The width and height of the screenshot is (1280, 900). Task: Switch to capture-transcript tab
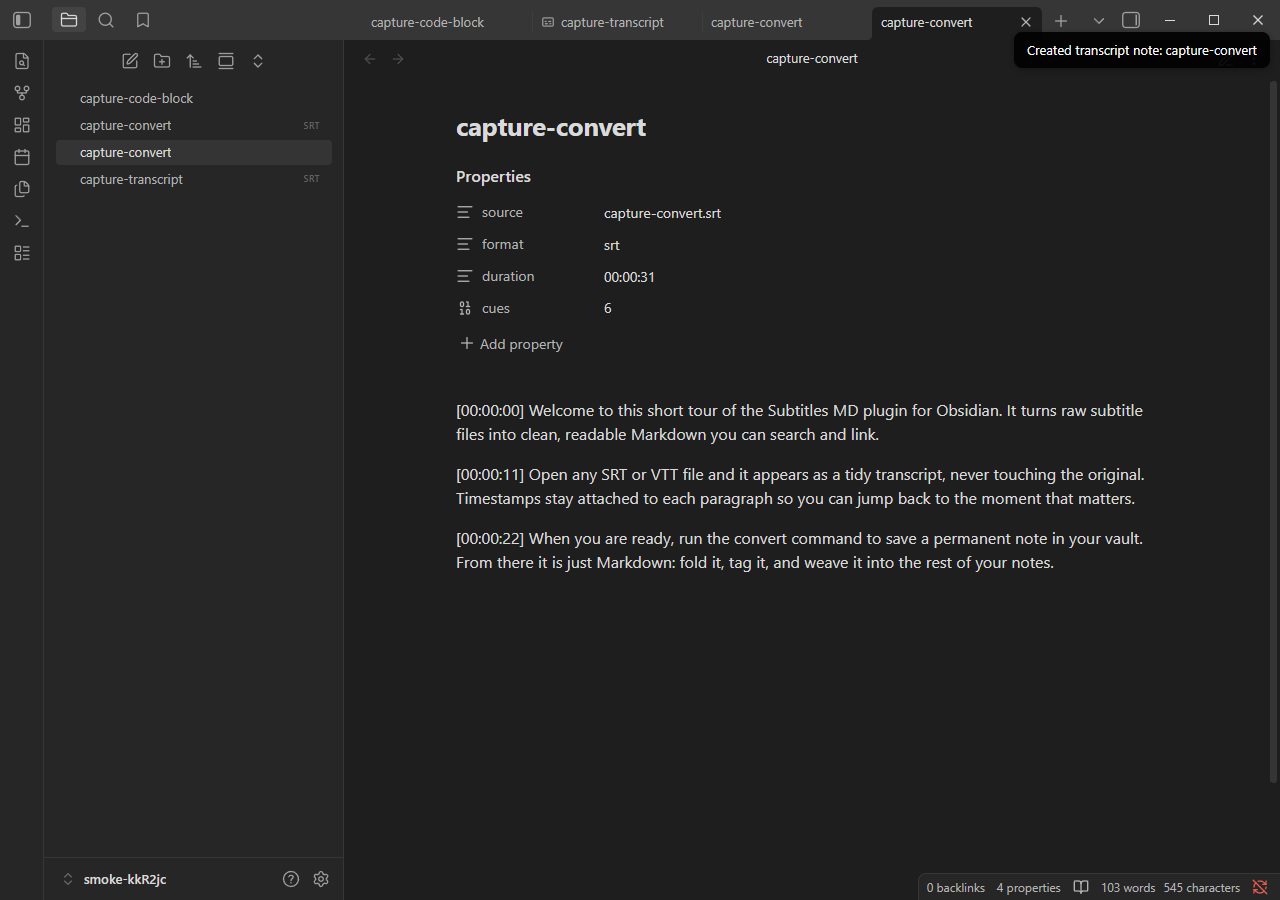click(x=612, y=22)
